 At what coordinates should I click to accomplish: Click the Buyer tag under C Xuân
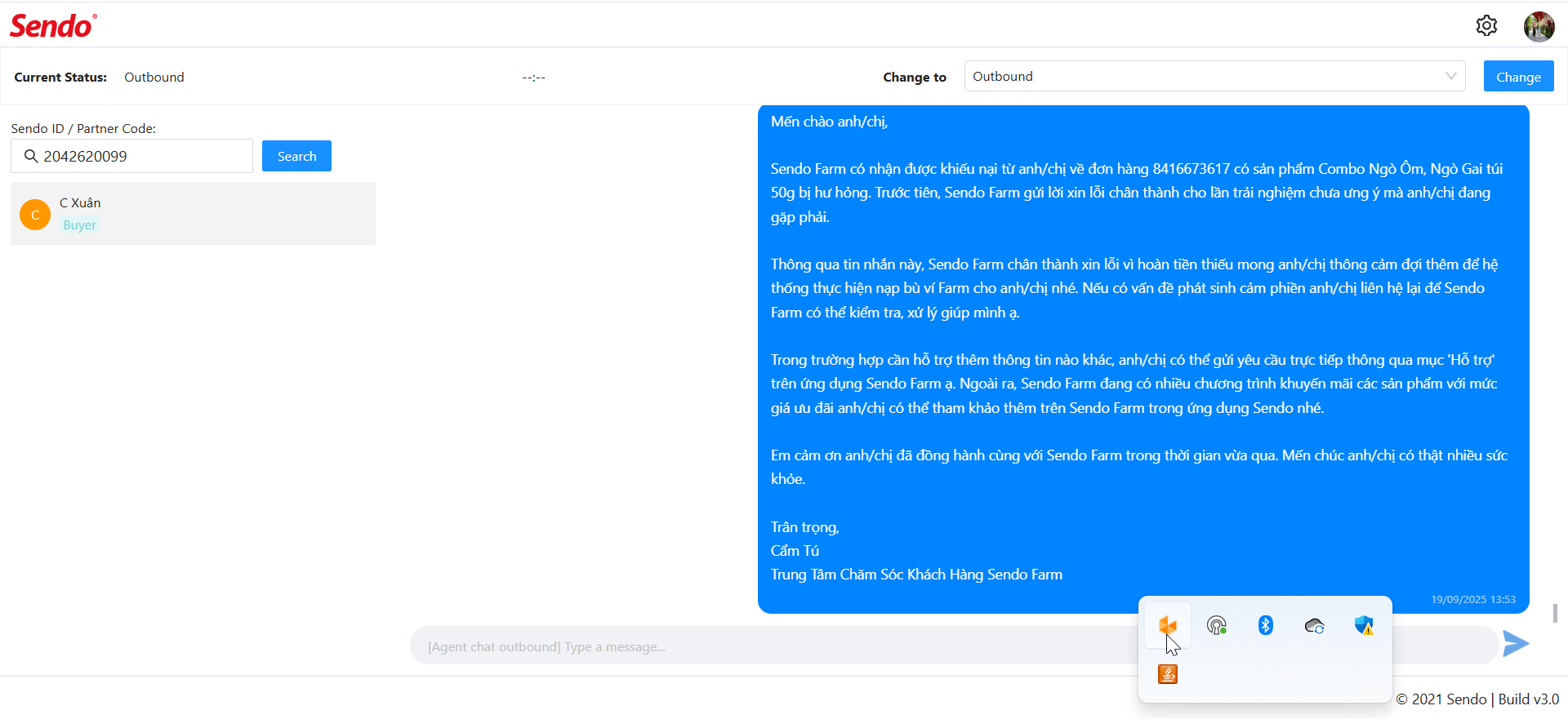click(x=80, y=225)
